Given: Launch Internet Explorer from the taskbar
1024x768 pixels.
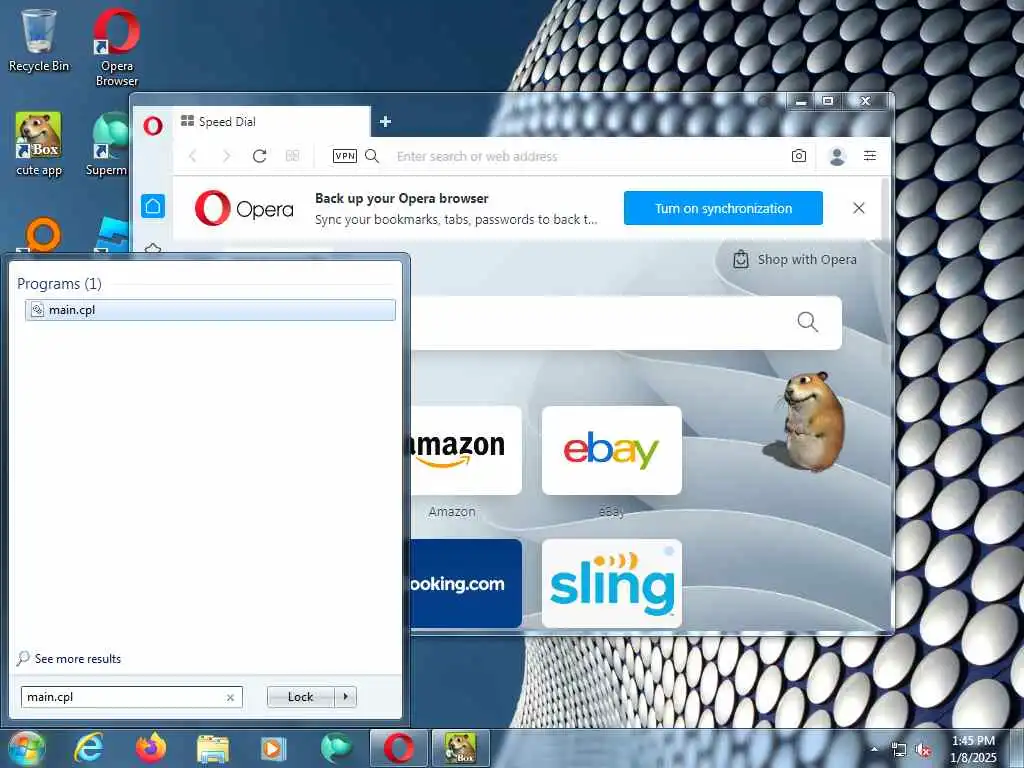Looking at the screenshot, I should [x=89, y=748].
